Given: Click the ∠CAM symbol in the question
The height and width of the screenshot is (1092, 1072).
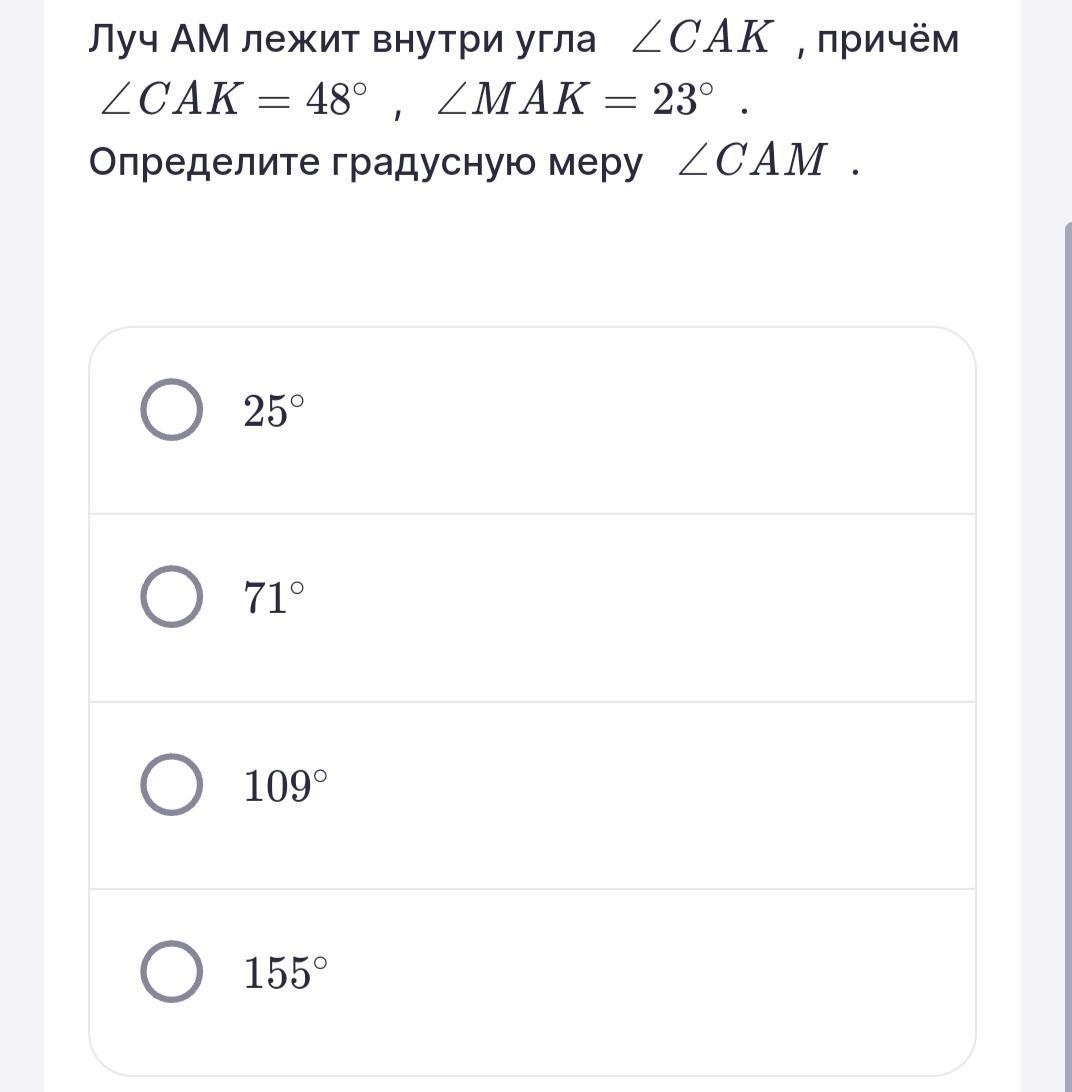Looking at the screenshot, I should pos(752,160).
